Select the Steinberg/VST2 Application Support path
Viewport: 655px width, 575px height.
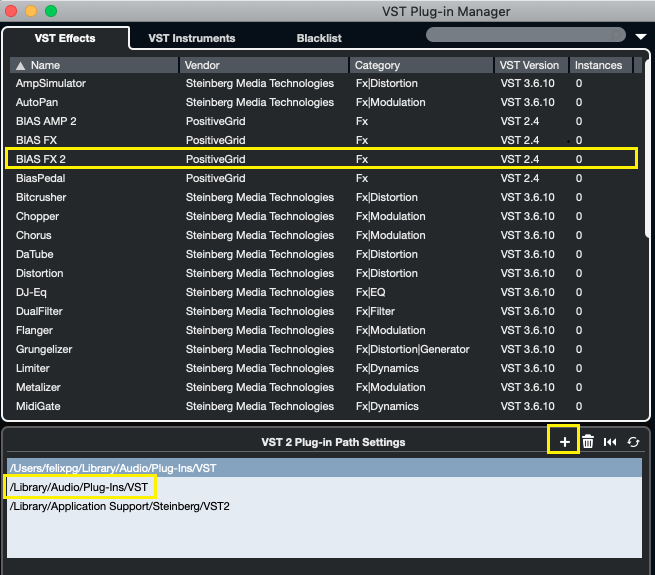click(x=120, y=506)
